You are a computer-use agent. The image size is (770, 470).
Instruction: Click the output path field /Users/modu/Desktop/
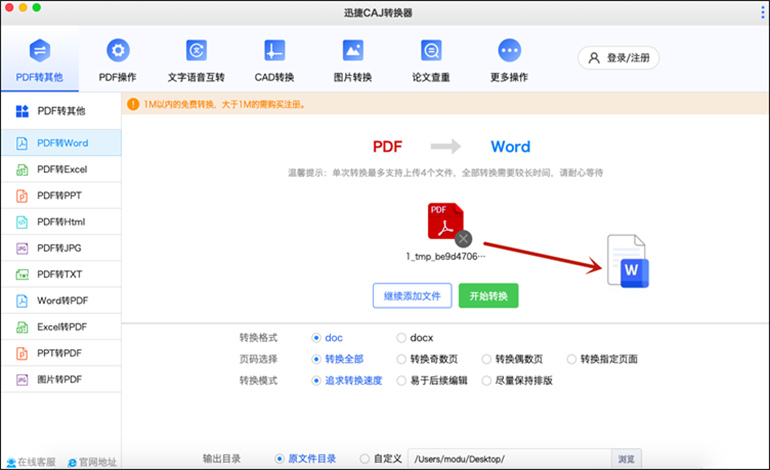510,459
